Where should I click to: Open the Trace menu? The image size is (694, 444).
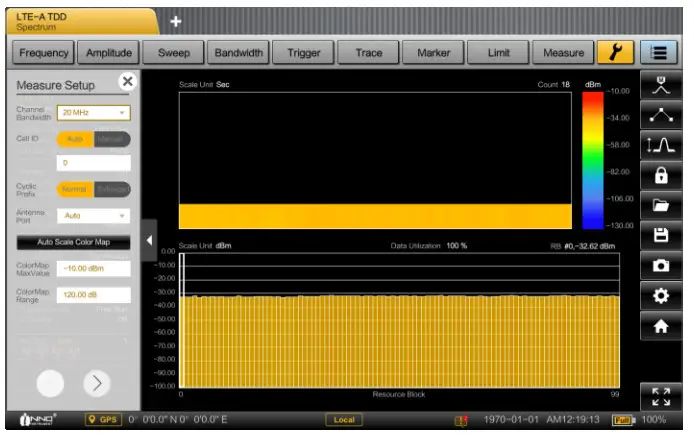[x=369, y=53]
